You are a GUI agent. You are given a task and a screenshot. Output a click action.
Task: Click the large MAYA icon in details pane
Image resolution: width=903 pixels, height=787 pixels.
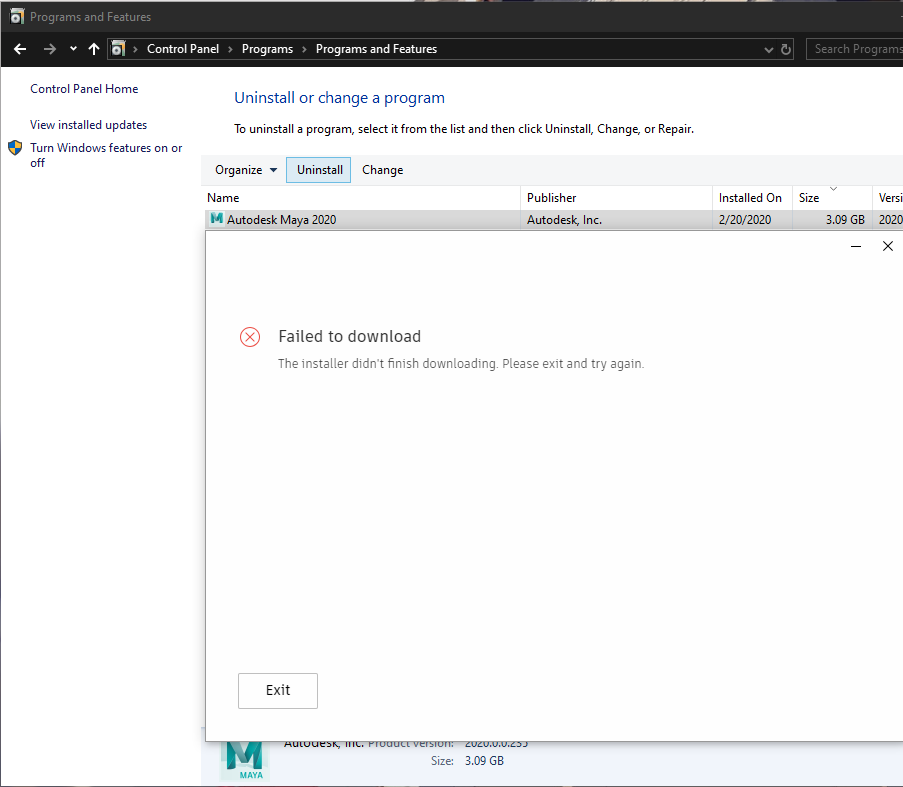point(245,760)
